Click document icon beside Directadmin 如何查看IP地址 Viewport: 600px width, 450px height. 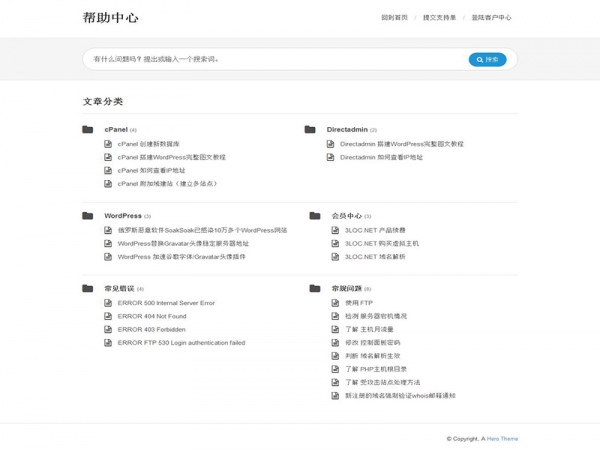point(330,157)
